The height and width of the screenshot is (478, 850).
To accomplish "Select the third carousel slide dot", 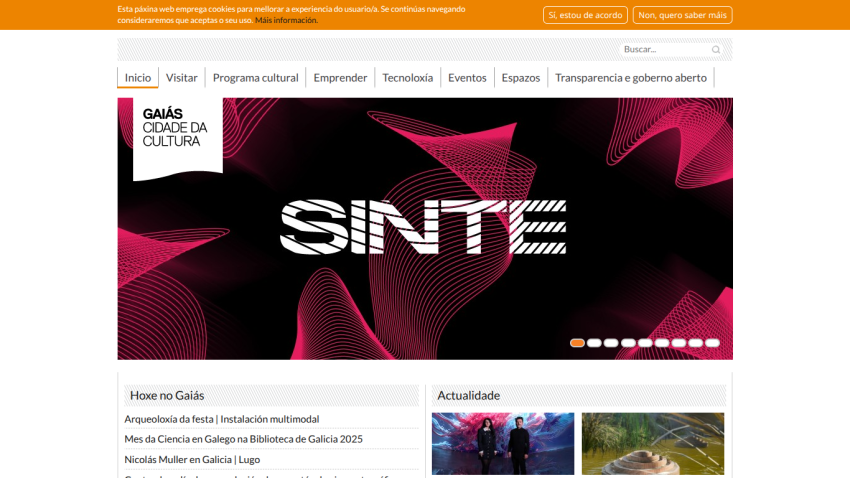I will click(x=611, y=343).
